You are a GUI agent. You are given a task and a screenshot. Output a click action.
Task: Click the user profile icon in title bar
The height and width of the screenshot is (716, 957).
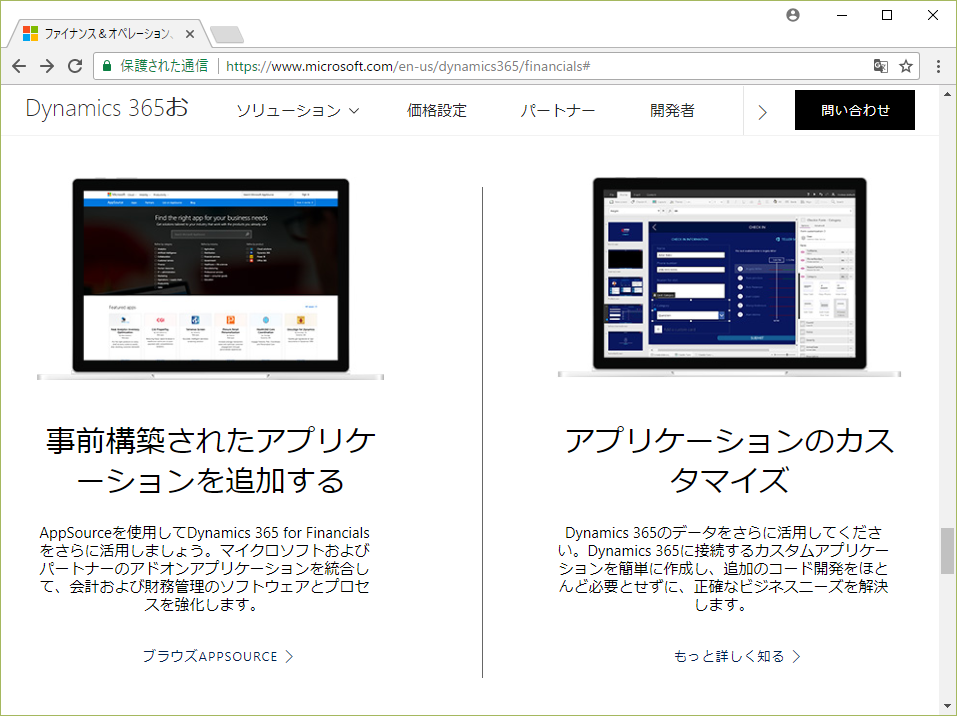click(x=793, y=15)
